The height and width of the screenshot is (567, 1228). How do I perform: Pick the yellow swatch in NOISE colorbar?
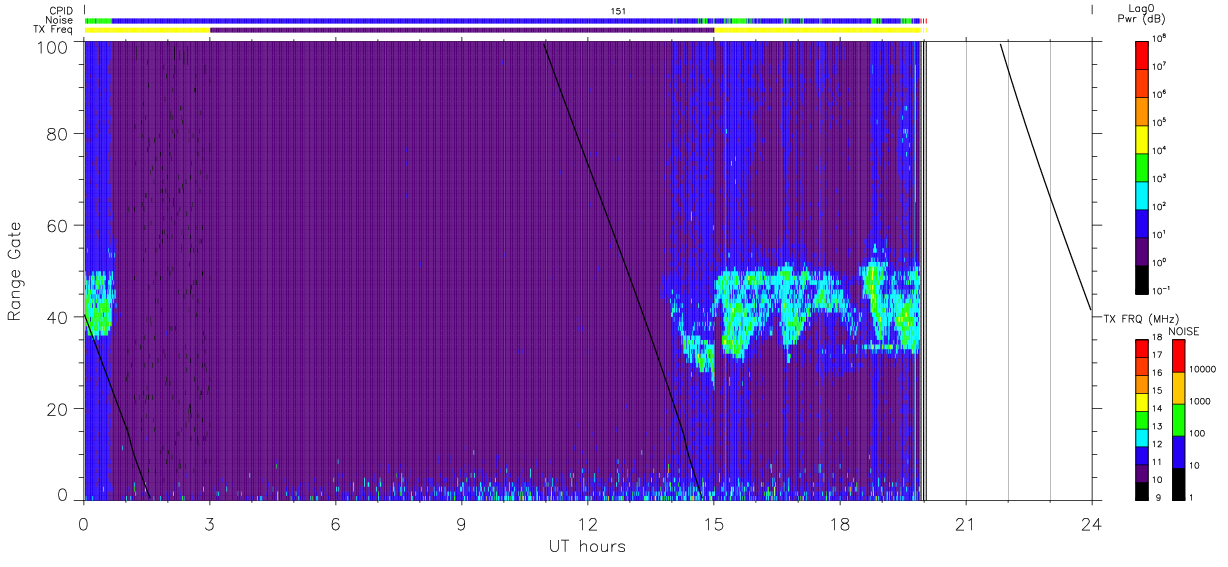[x=1179, y=387]
